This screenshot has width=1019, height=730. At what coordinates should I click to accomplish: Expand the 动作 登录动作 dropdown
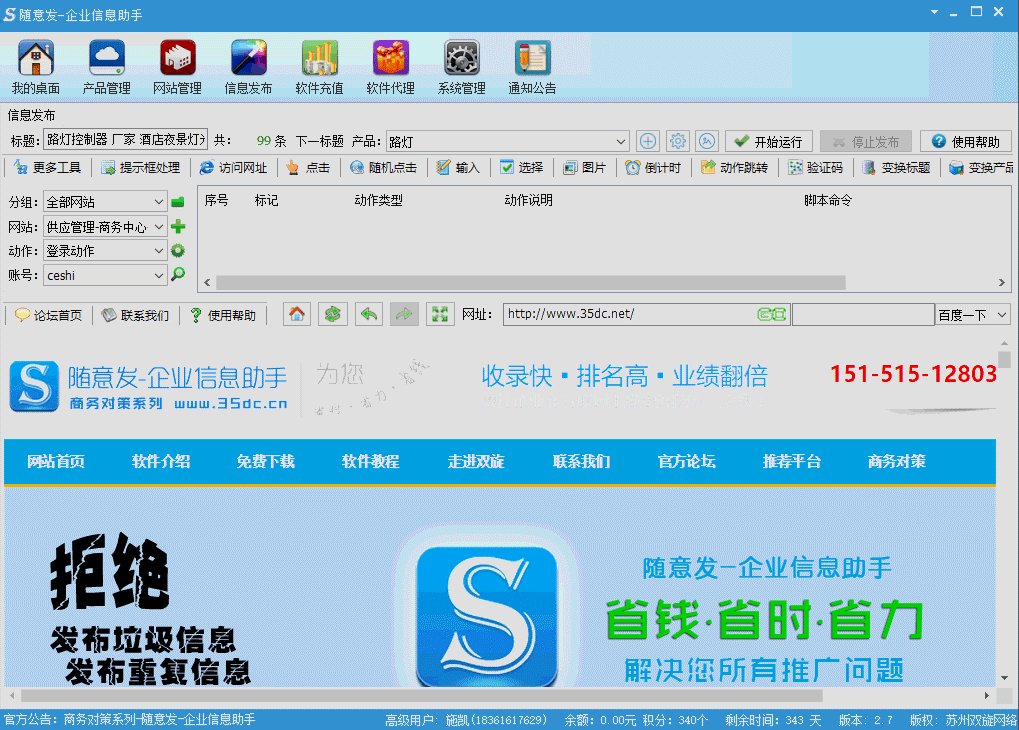[159, 251]
